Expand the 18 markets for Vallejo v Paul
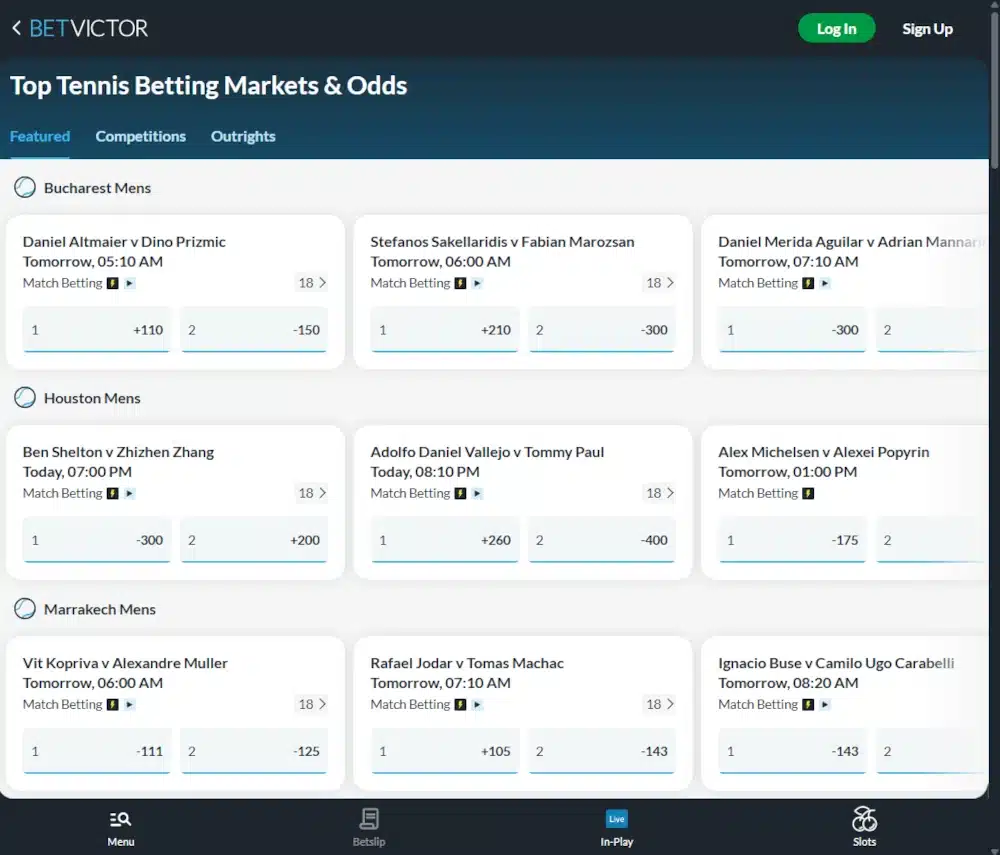Screen dimensions: 1000x855 (658, 493)
